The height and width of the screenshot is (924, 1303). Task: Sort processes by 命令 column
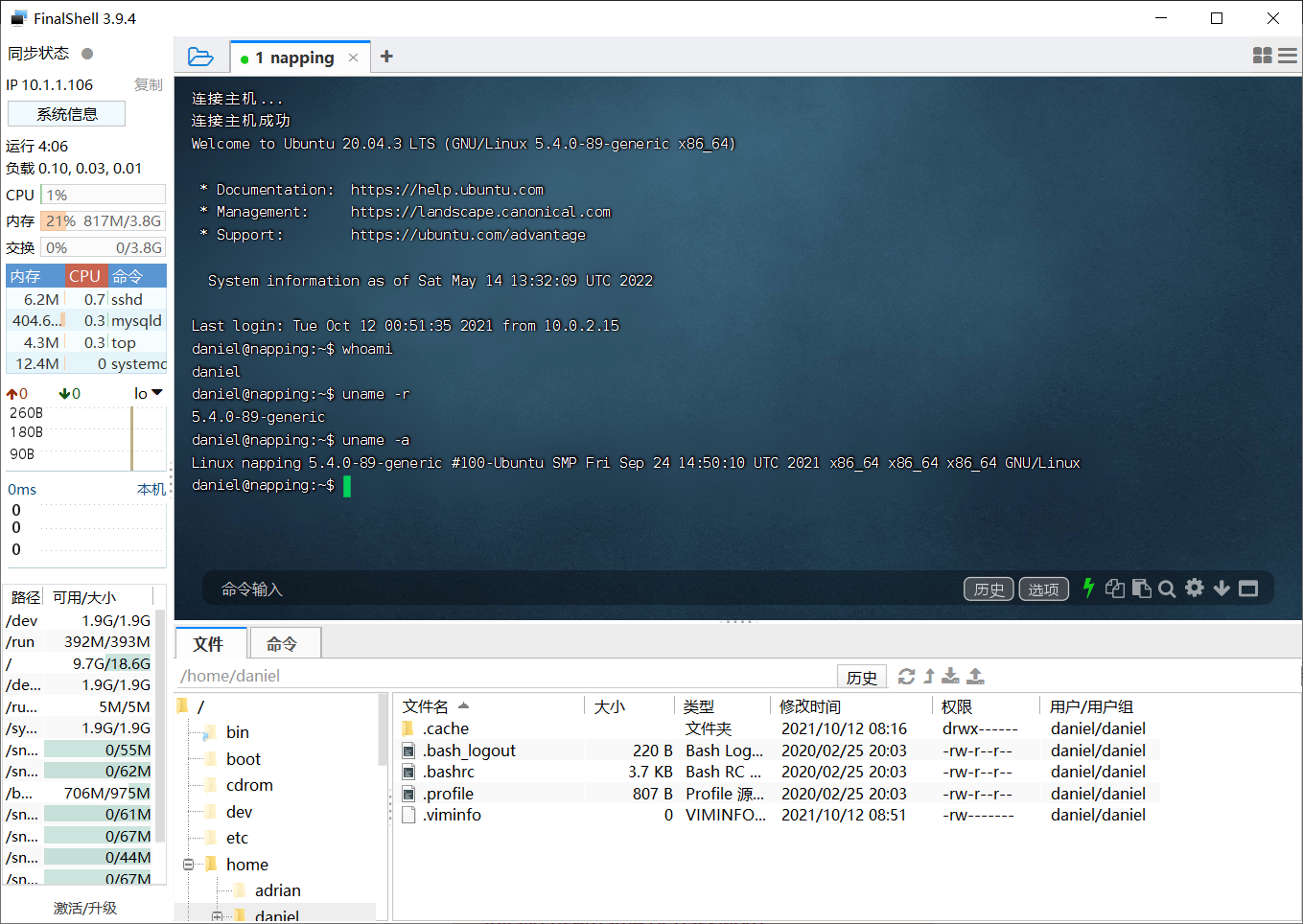click(x=137, y=276)
